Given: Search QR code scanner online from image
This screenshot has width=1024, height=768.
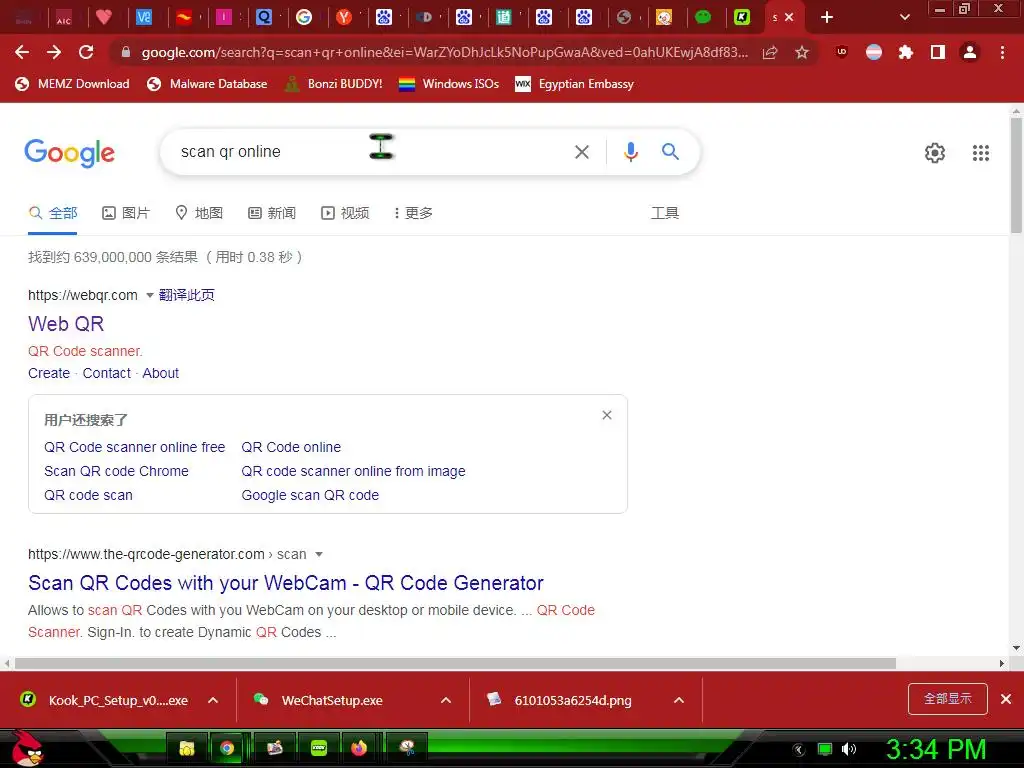Looking at the screenshot, I should (x=353, y=471).
